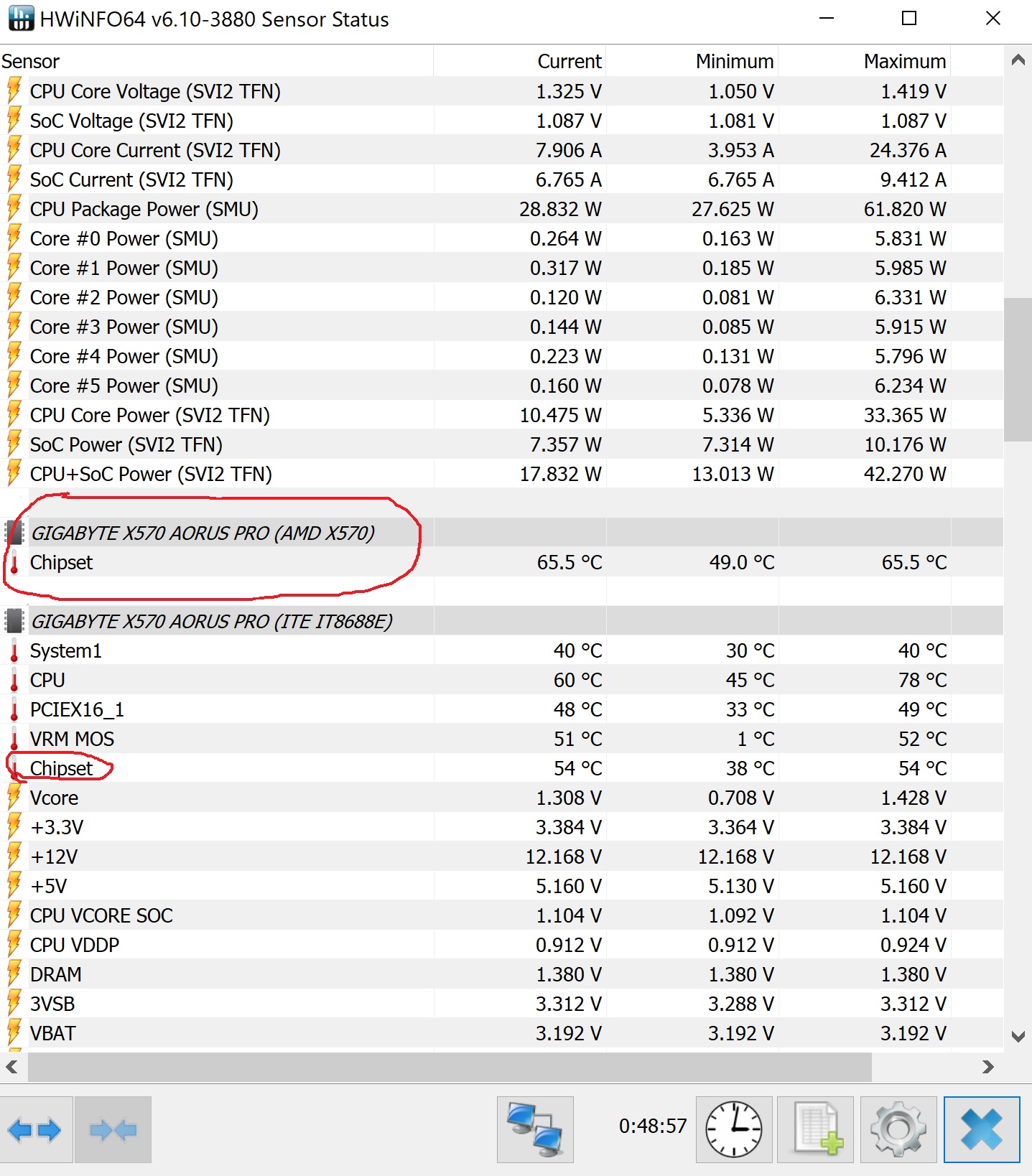Select the Core #0 Power (SMU) row

(501, 238)
